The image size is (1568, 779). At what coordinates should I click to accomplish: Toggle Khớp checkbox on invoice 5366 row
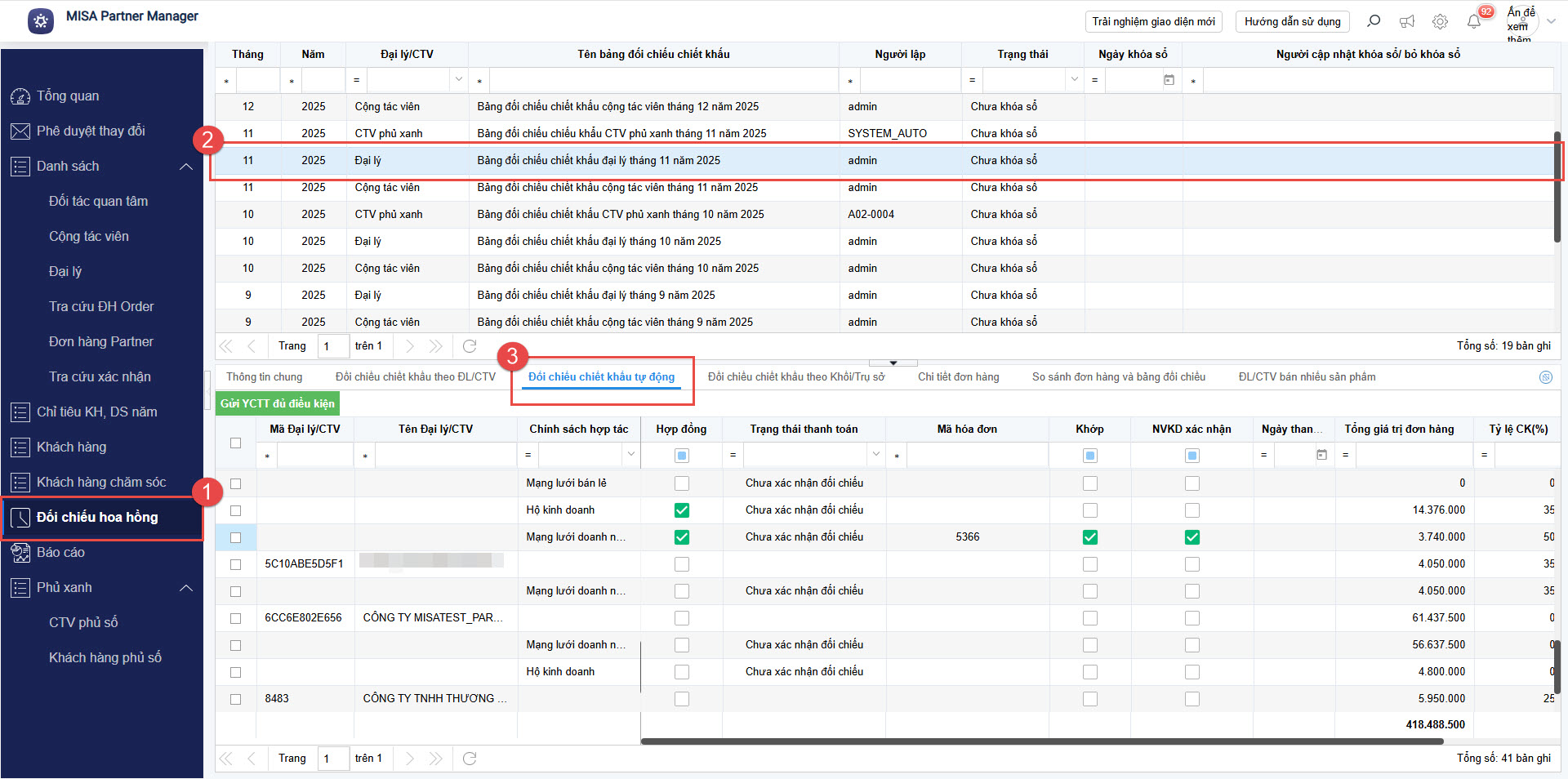(1089, 537)
